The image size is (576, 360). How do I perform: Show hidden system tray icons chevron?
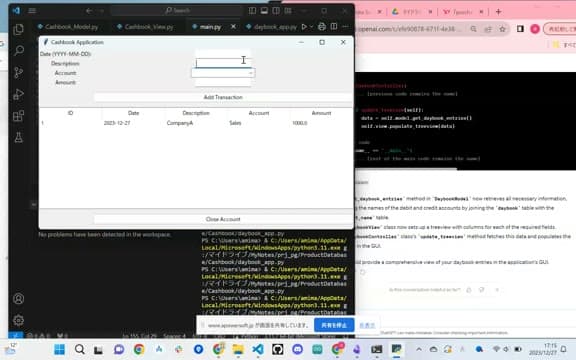click(419, 349)
